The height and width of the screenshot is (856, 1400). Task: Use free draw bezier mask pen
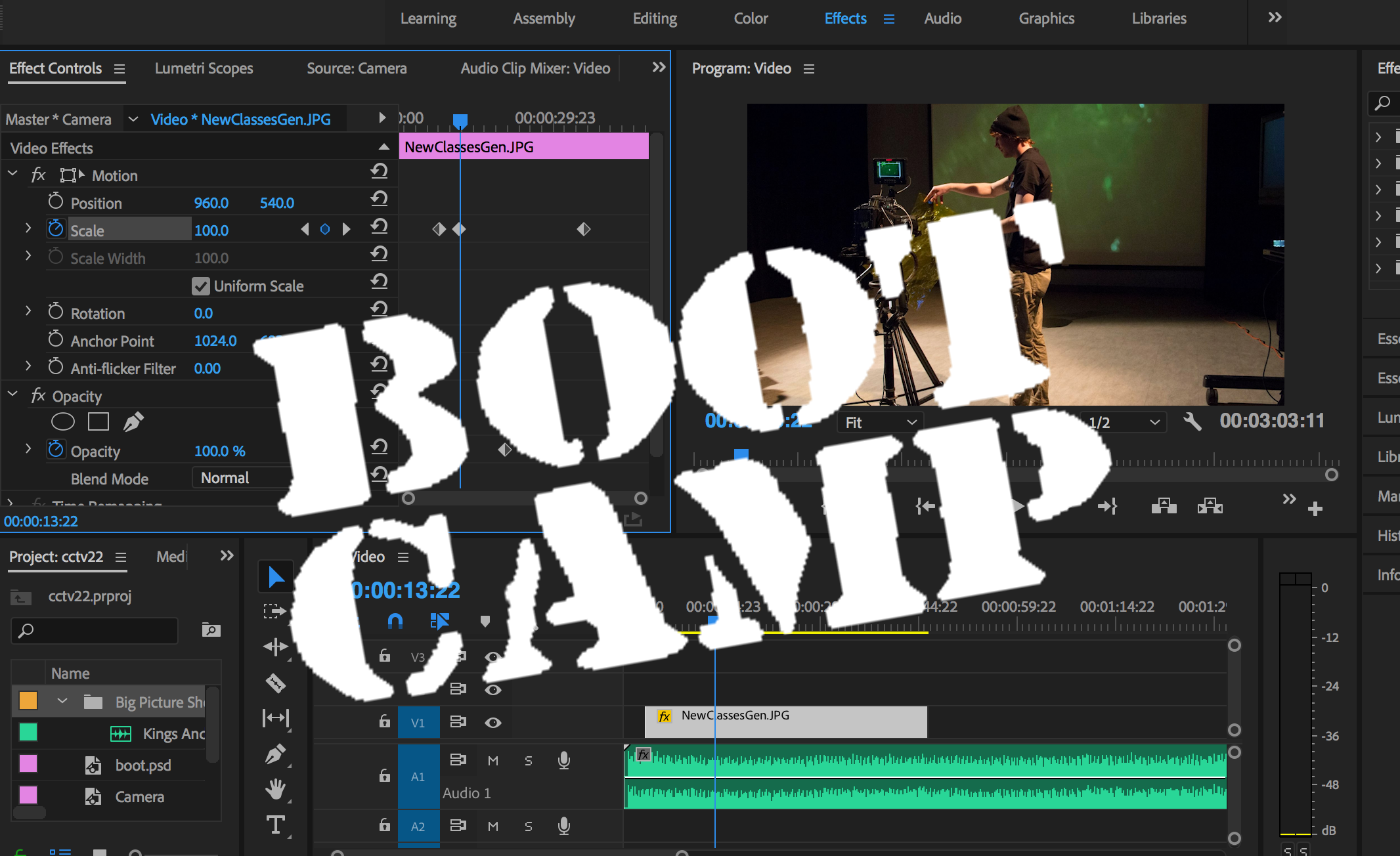tap(133, 421)
